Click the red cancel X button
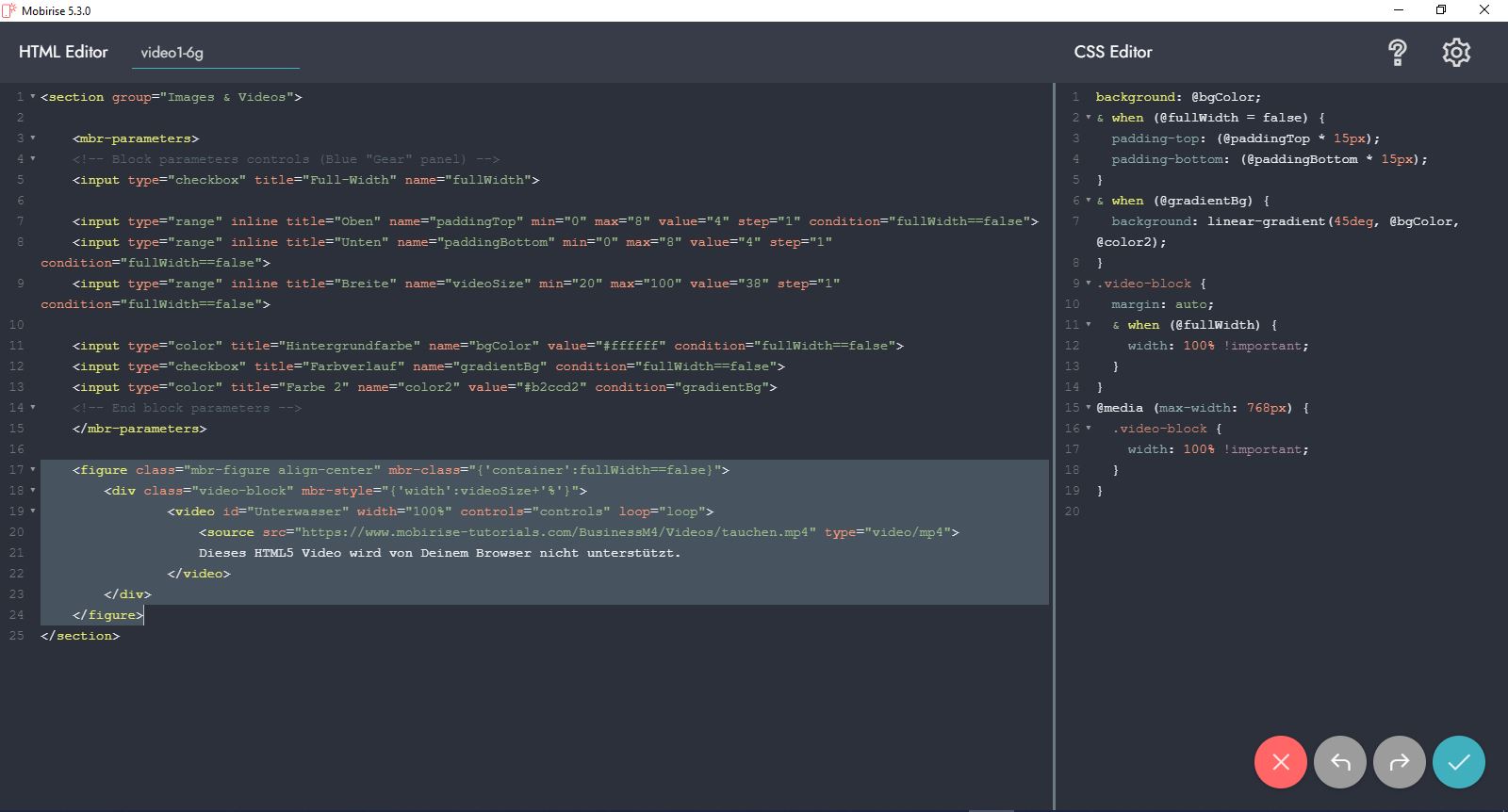This screenshot has height=812, width=1508. 1280,762
